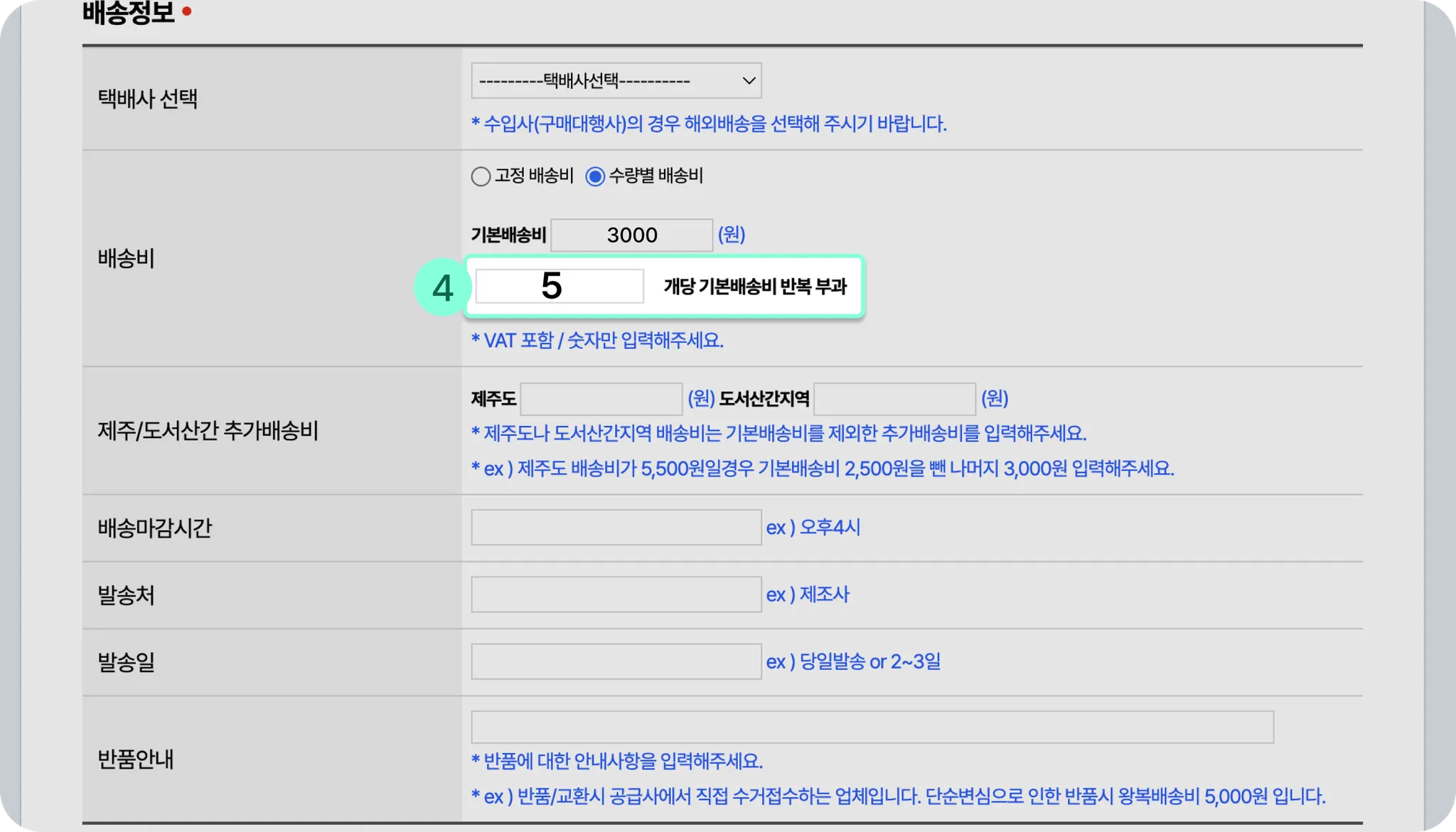
Task: Click the chevron arrow of courier select
Action: point(748,80)
